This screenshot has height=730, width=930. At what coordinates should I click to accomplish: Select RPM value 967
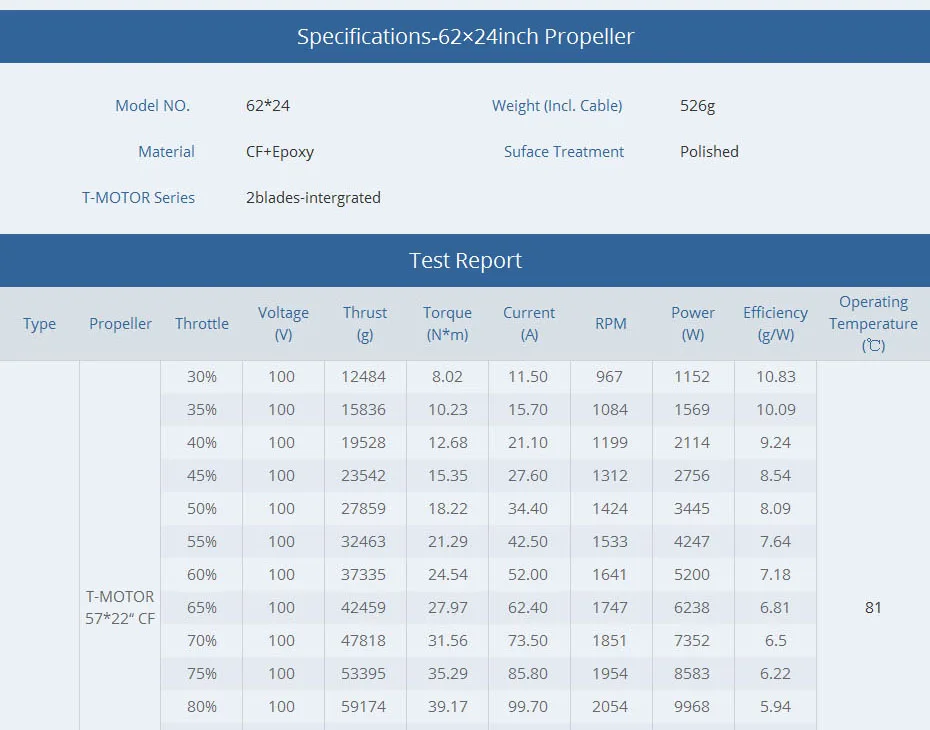click(610, 377)
